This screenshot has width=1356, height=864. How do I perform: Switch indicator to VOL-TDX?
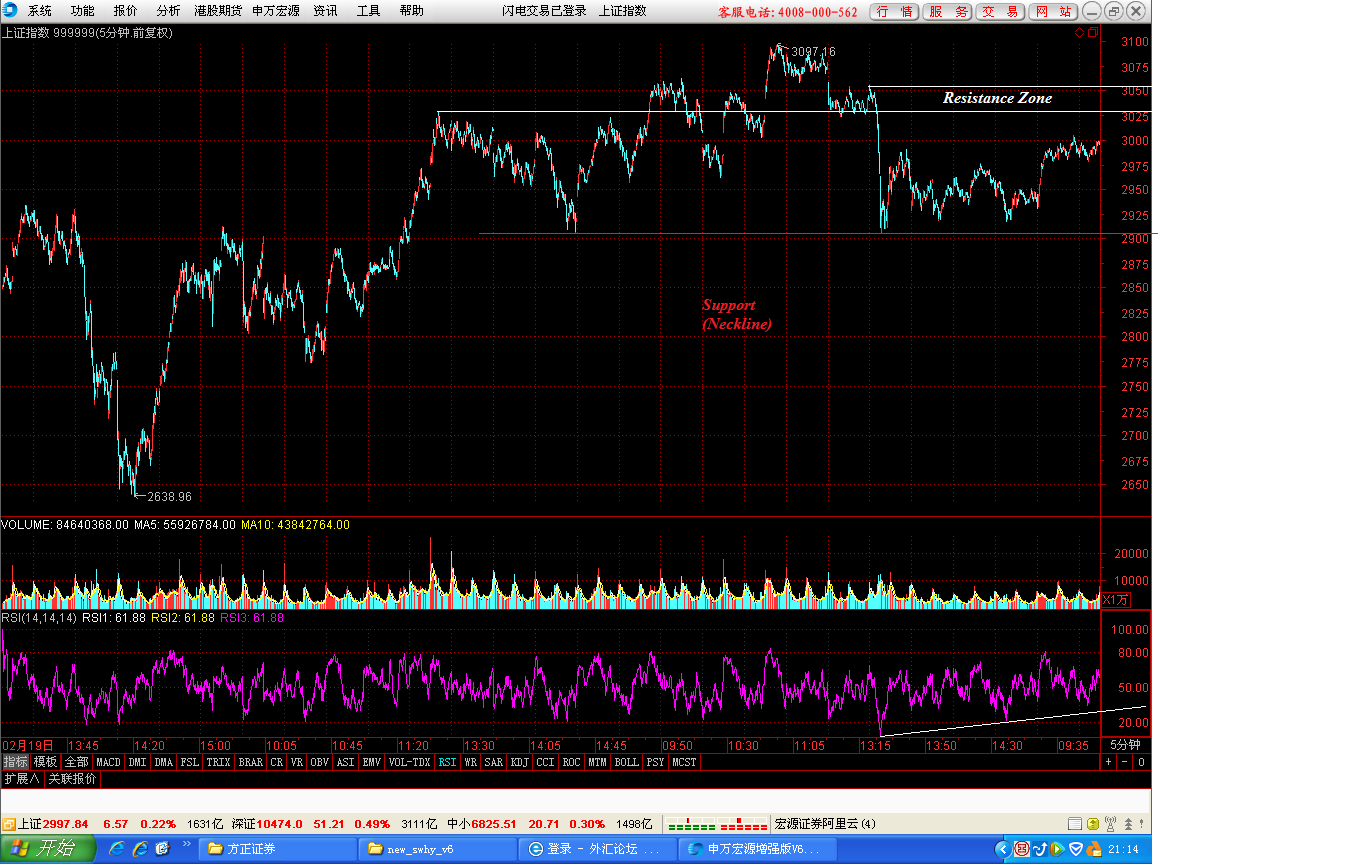click(x=410, y=762)
